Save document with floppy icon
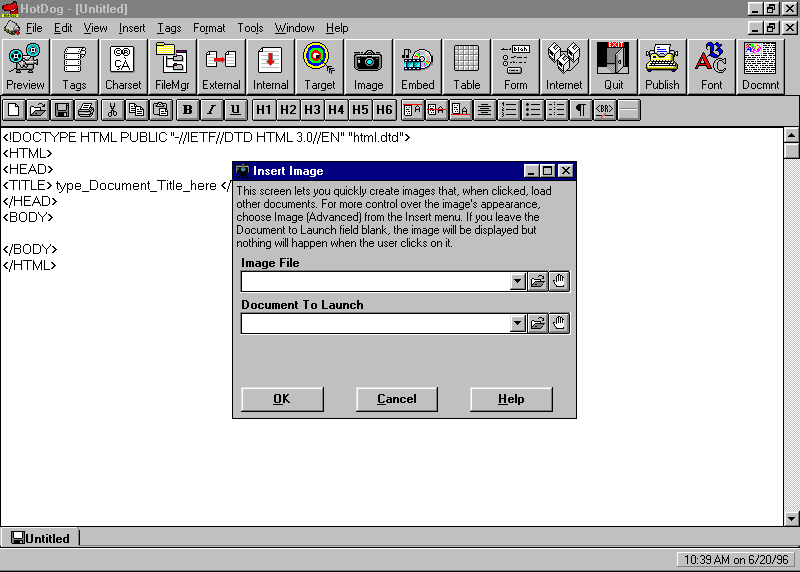The image size is (800, 572). [x=62, y=110]
